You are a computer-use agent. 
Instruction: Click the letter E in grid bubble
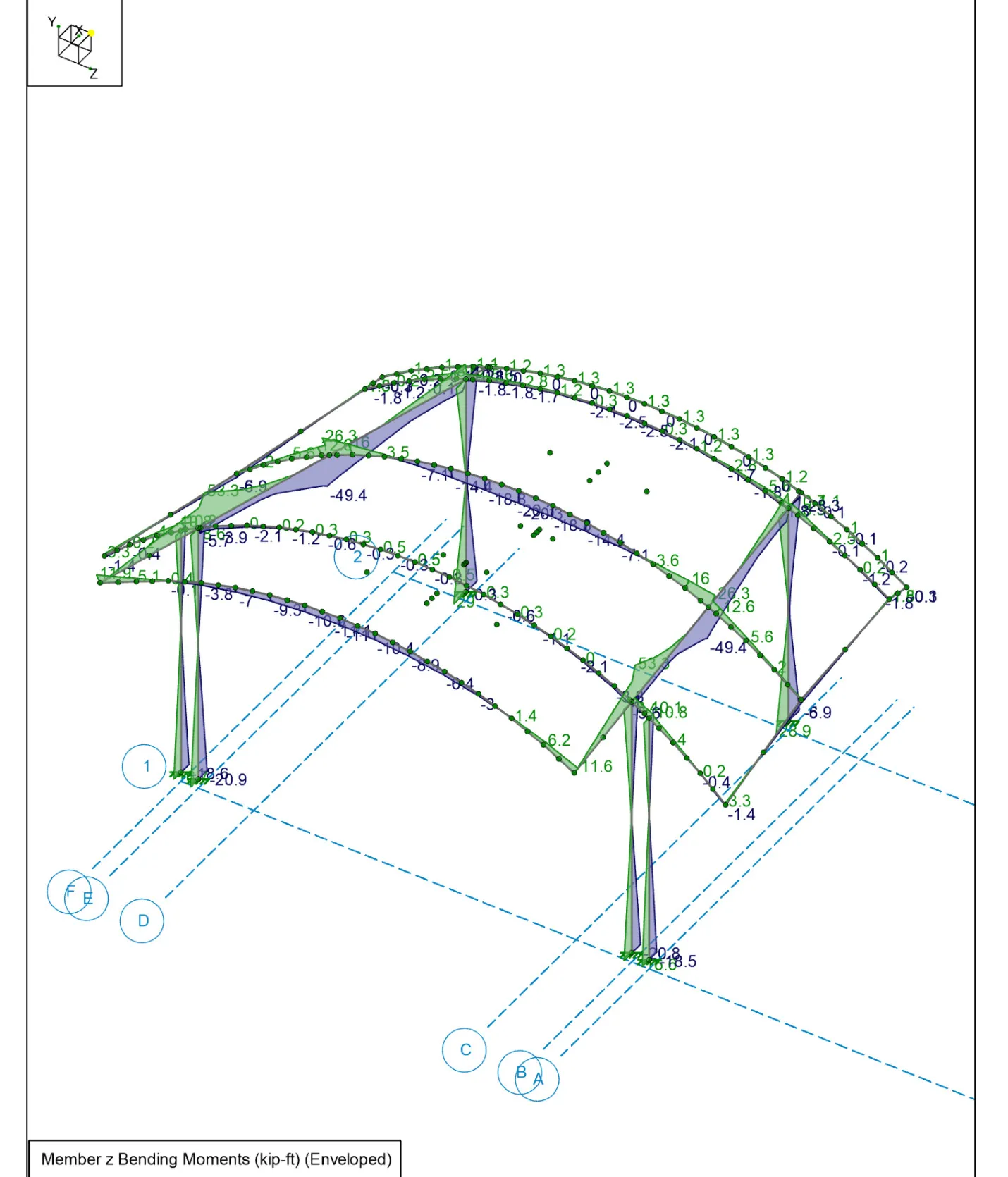tap(87, 899)
